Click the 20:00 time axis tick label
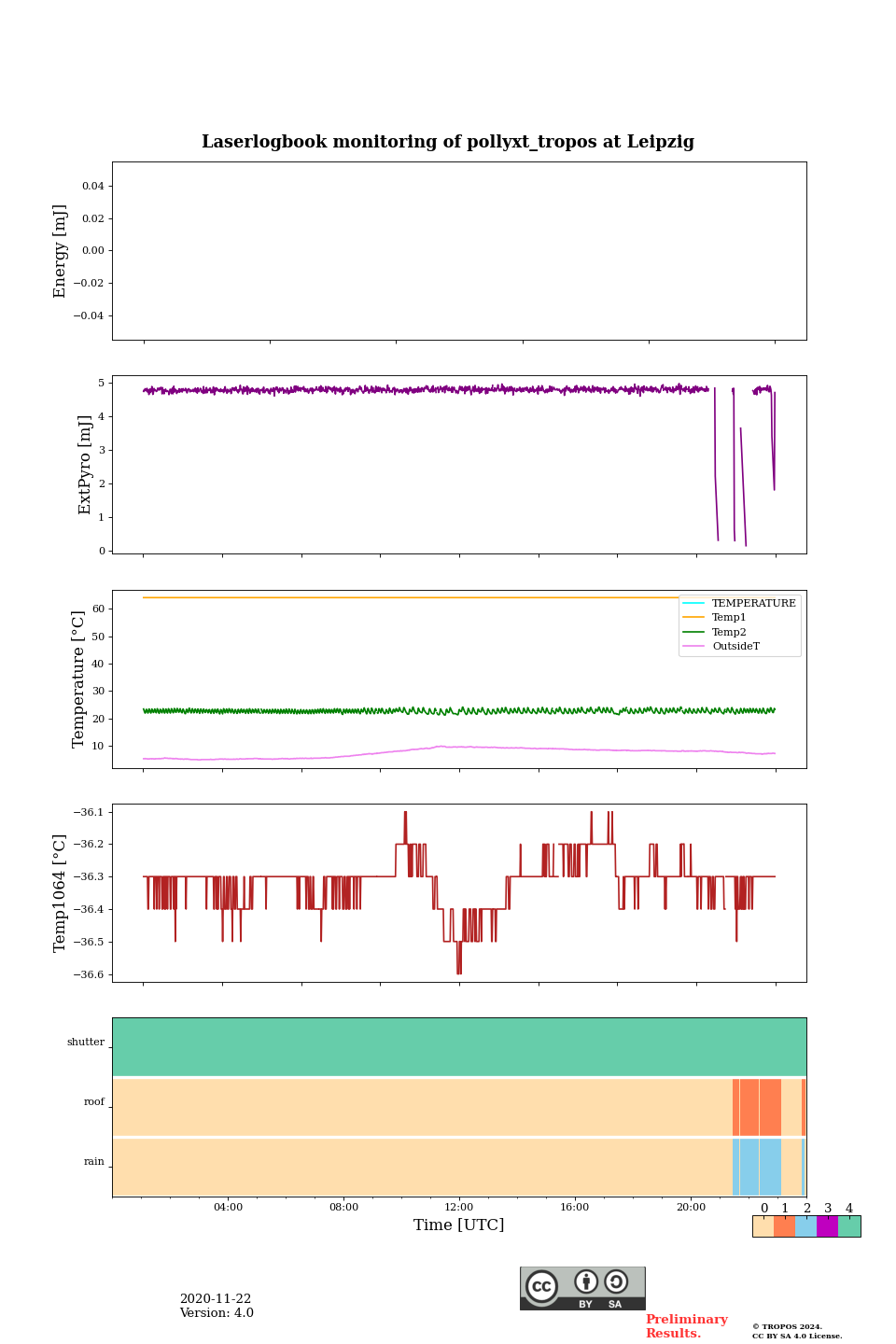The image size is (896, 1344). (691, 1208)
